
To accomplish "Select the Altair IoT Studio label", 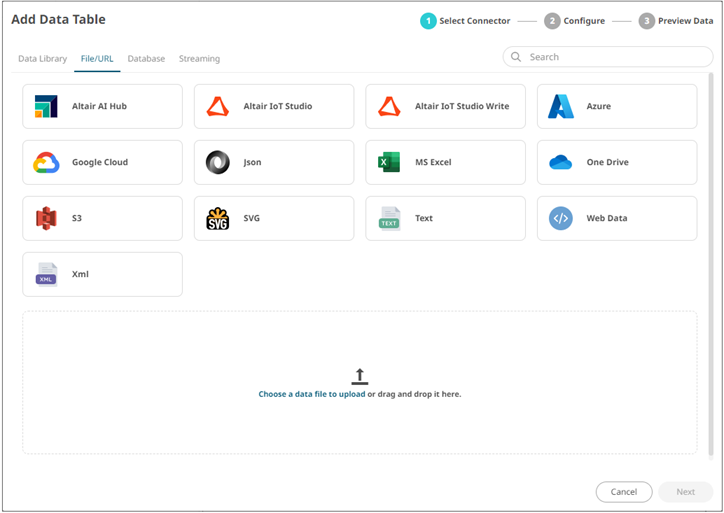I will pyautogui.click(x=278, y=106).
